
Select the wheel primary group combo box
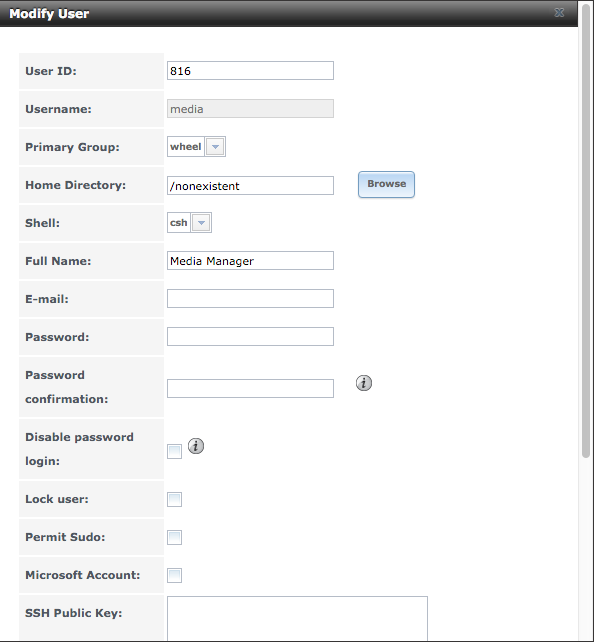point(196,147)
